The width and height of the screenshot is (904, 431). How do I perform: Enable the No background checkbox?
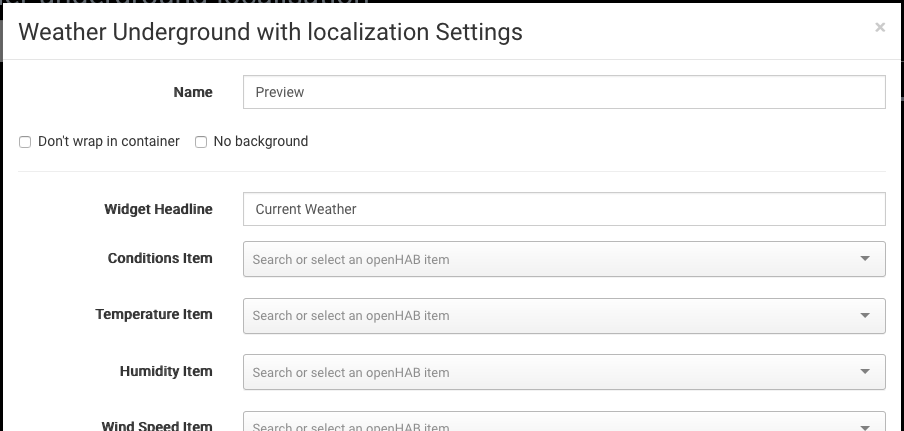[201, 142]
